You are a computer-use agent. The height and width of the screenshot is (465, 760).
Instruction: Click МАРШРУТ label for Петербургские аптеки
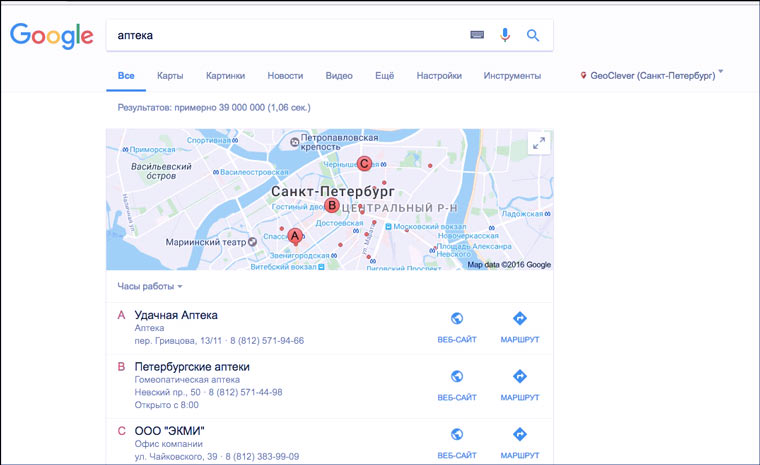click(520, 397)
